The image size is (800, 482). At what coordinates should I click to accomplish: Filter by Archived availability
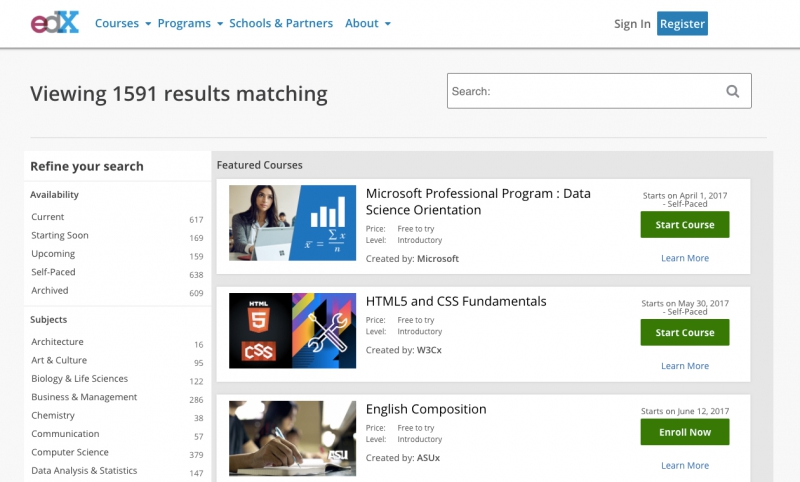(x=50, y=291)
